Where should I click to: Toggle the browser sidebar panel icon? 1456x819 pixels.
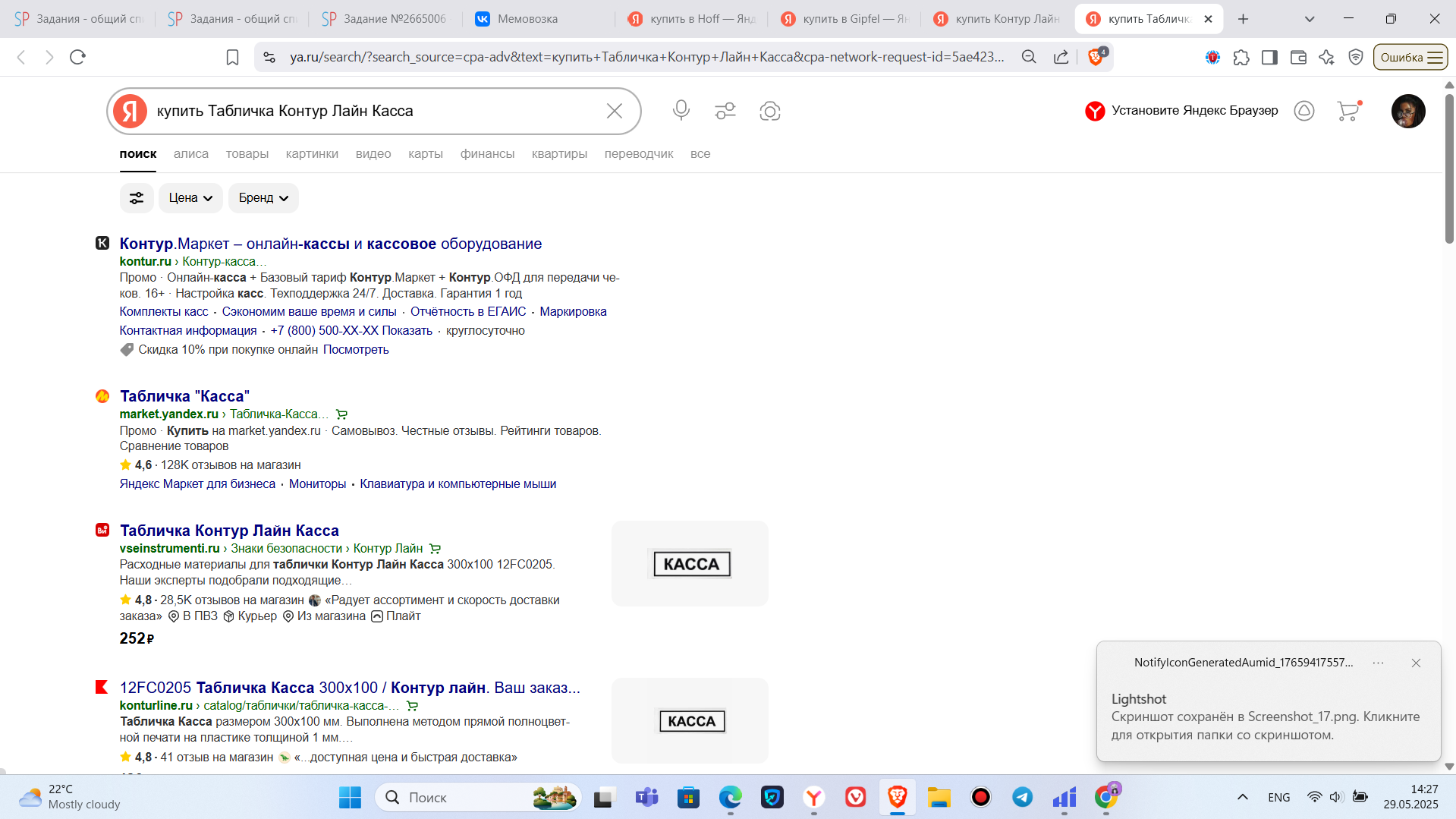[x=1269, y=57]
